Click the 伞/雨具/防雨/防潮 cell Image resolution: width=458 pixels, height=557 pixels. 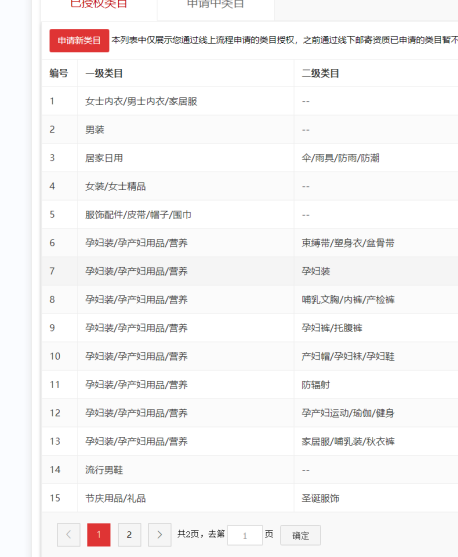[x=376, y=158]
